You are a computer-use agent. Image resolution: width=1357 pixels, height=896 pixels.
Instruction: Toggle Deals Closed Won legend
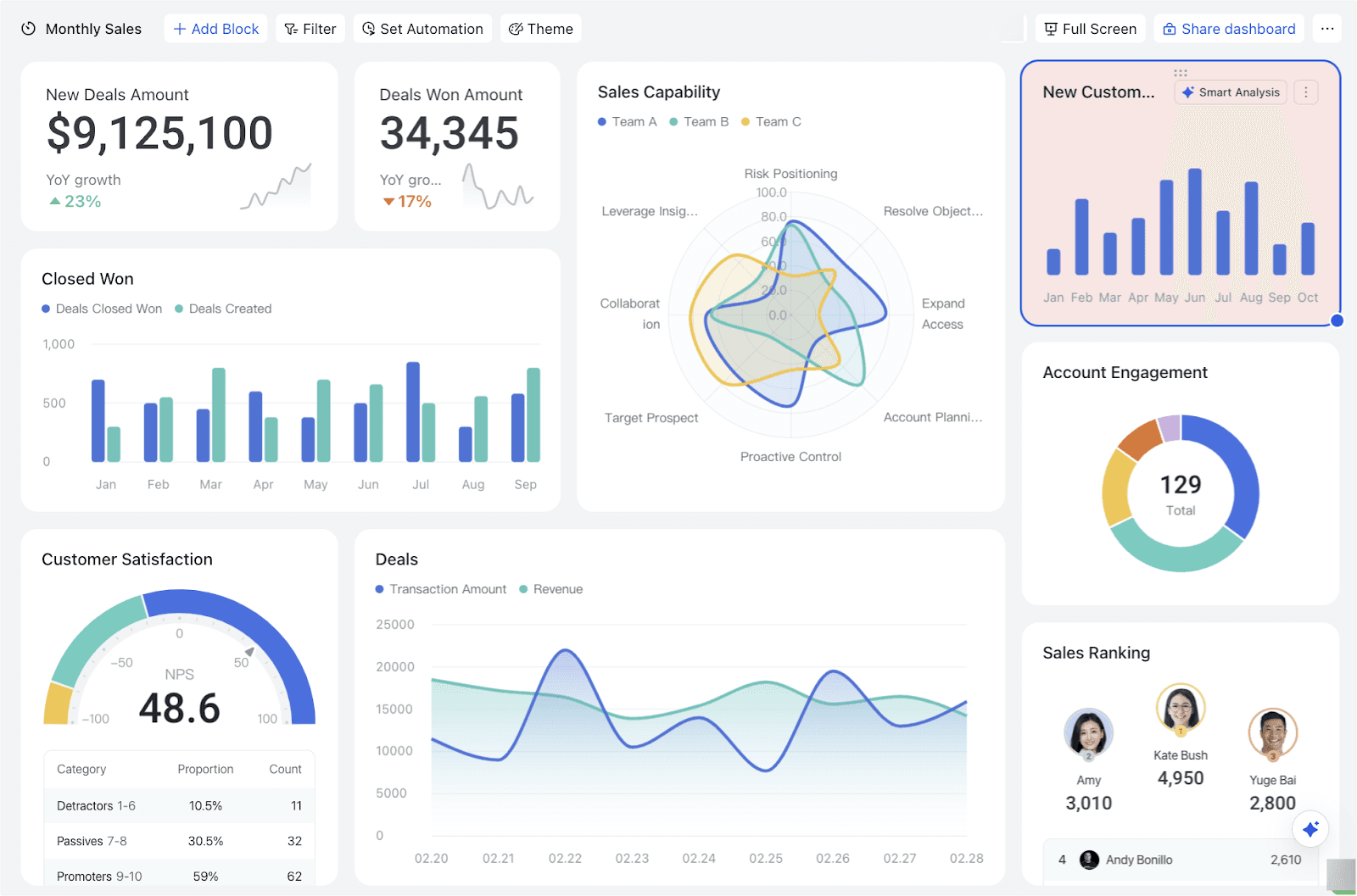102,309
